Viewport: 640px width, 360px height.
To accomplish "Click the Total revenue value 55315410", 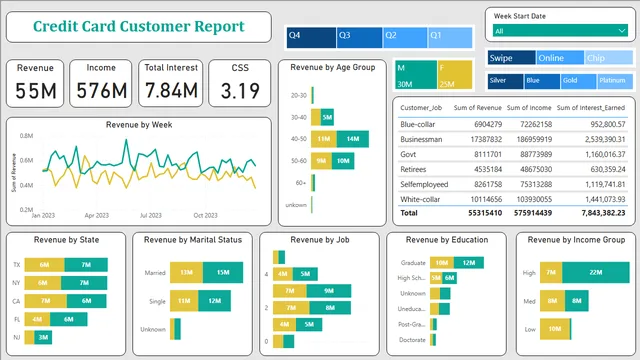I will pos(485,213).
